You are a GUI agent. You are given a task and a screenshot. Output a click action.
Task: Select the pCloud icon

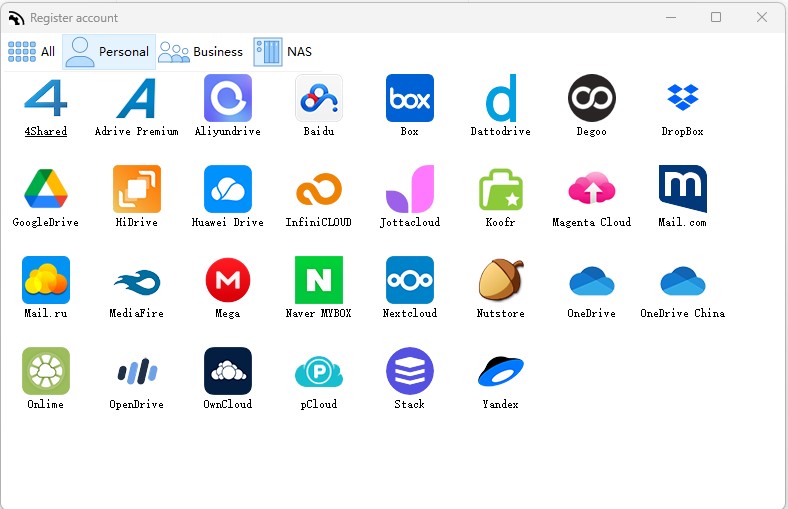(319, 371)
